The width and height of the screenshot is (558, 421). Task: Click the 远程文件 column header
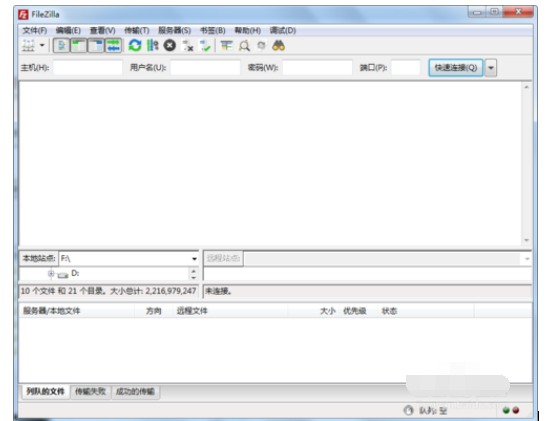click(230, 311)
